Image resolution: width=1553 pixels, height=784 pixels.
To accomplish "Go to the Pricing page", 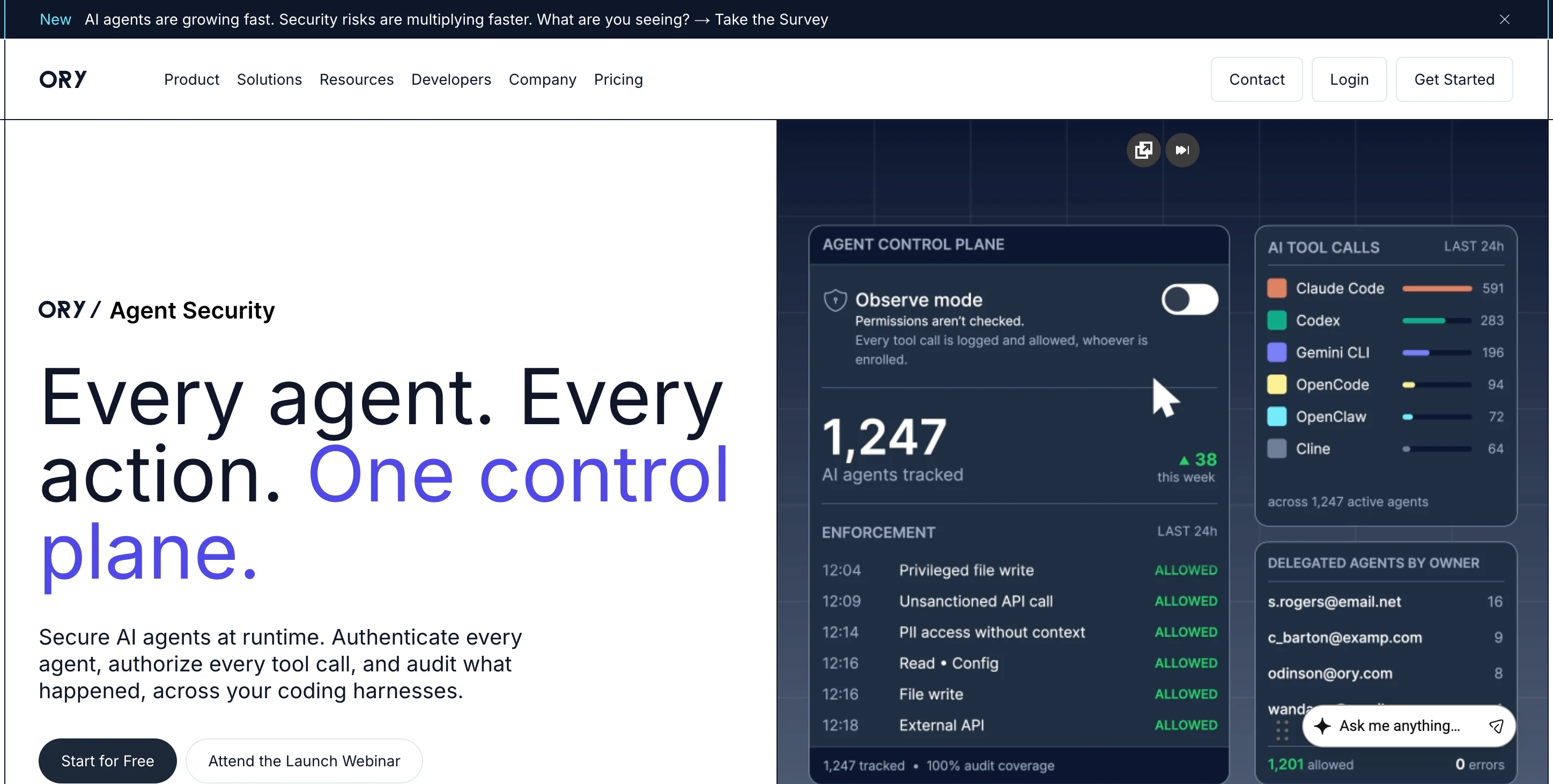I will tap(618, 79).
